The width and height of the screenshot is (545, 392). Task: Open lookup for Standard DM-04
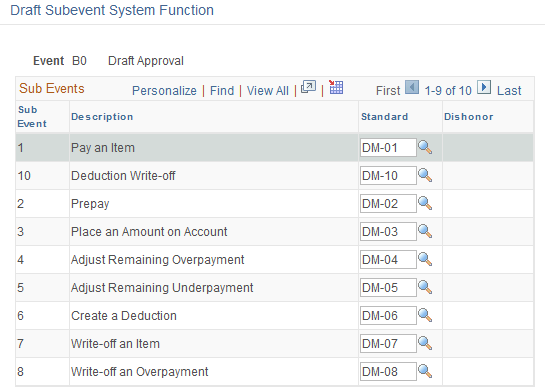425,260
